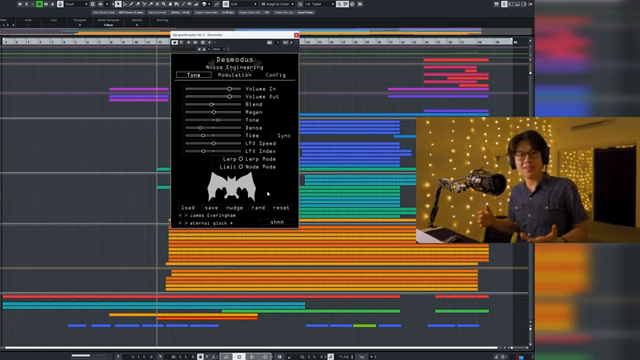The width and height of the screenshot is (640, 360).
Task: Select the Split scissors tool
Action: coord(144,4)
